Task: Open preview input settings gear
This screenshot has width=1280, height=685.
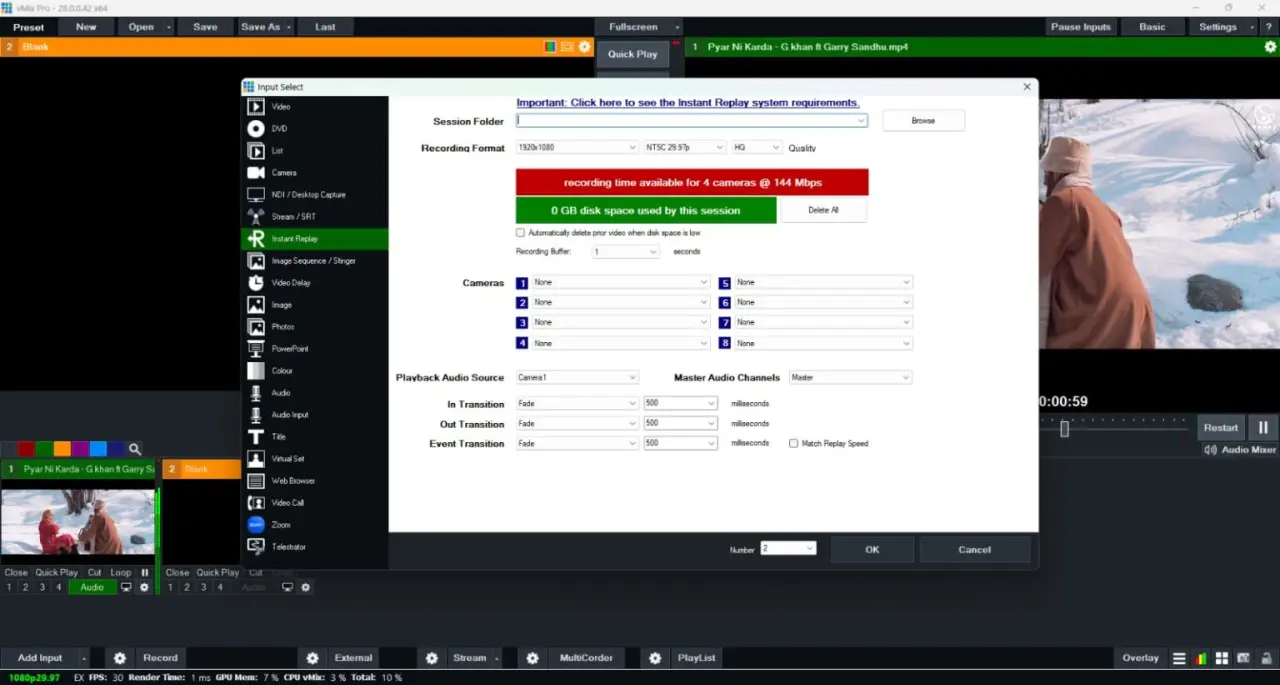Action: pos(585,46)
